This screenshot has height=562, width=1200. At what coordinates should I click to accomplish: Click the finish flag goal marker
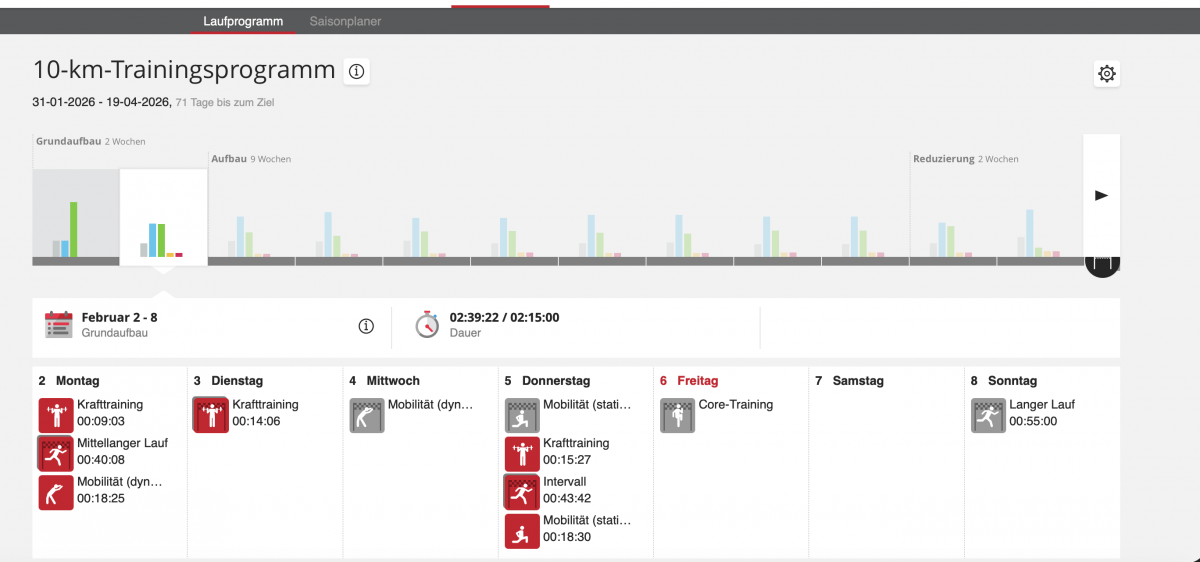click(1102, 266)
